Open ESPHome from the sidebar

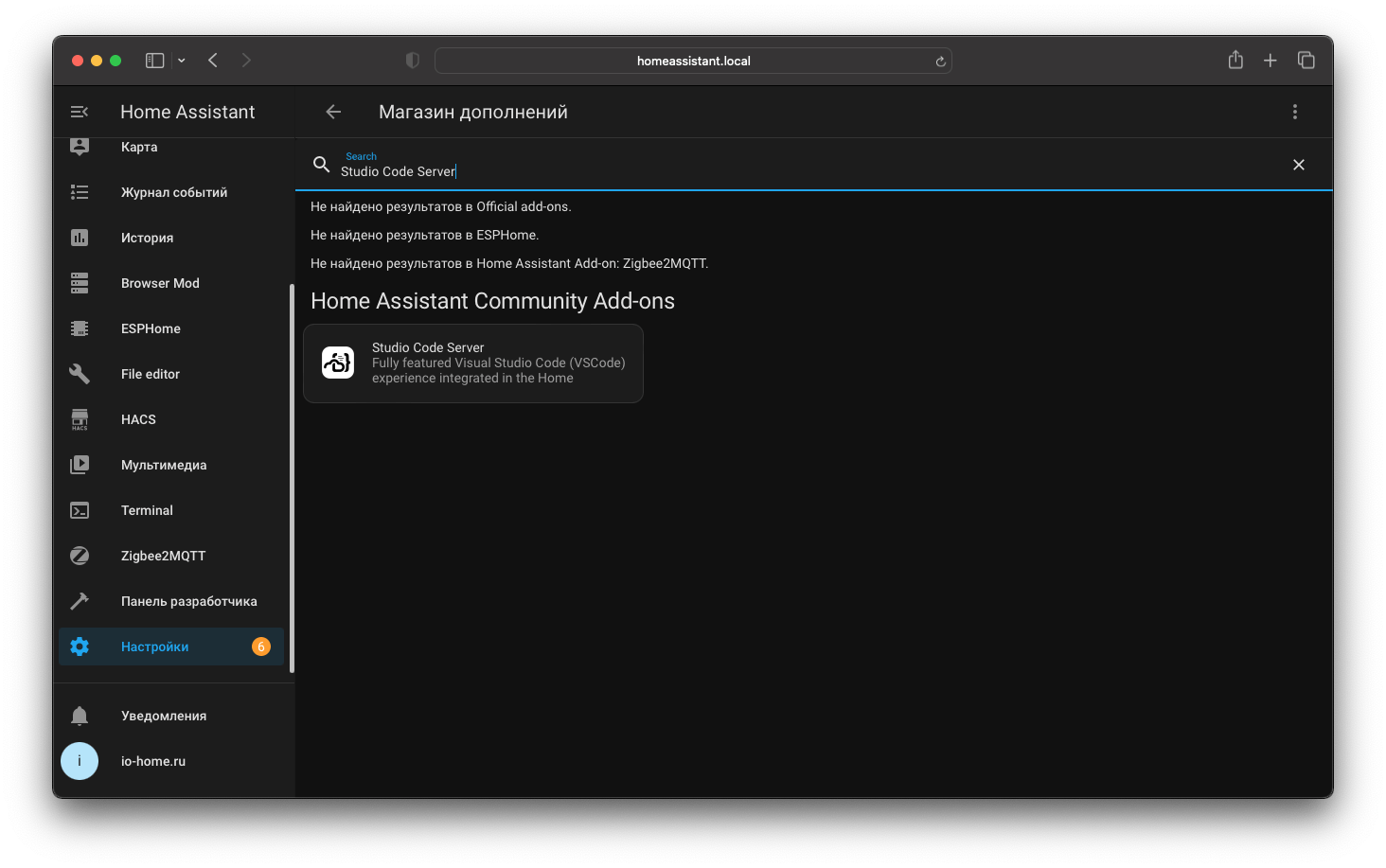(151, 328)
